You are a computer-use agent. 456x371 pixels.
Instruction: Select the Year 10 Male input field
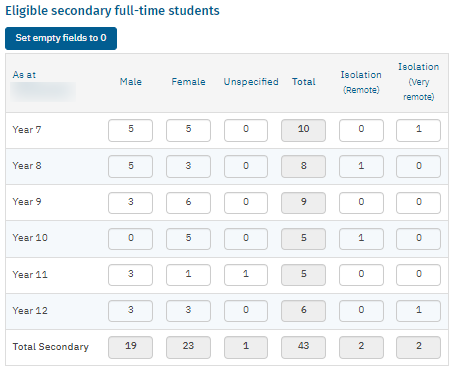(130, 239)
